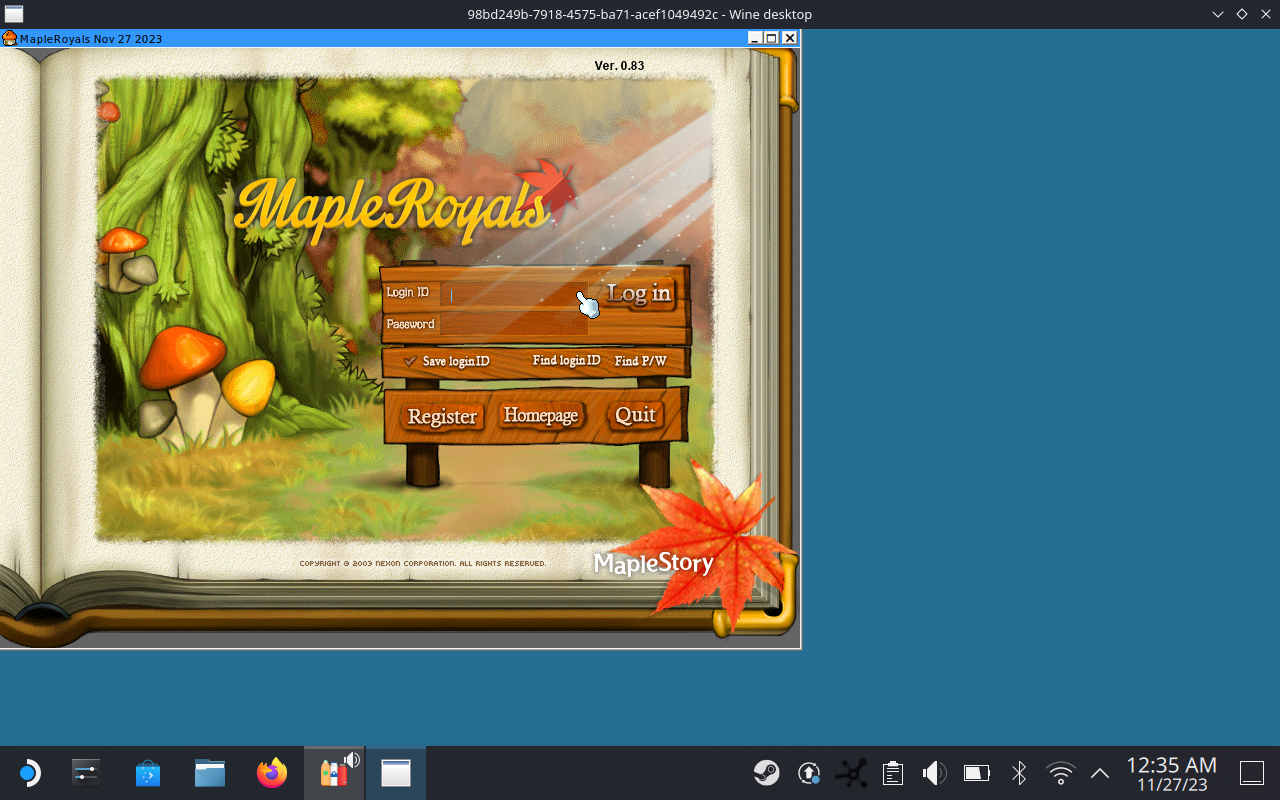Open the volume control tray icon

click(934, 773)
